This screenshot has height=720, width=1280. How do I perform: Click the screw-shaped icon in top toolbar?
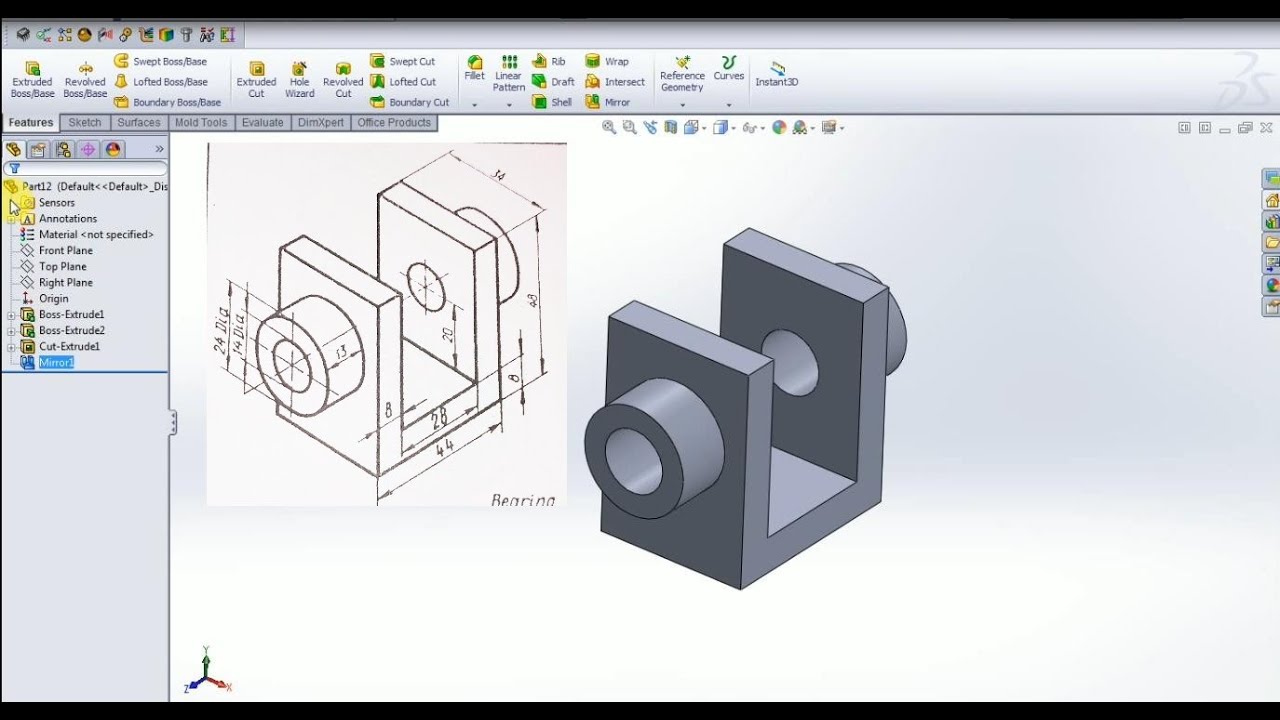pyautogui.click(x=186, y=35)
